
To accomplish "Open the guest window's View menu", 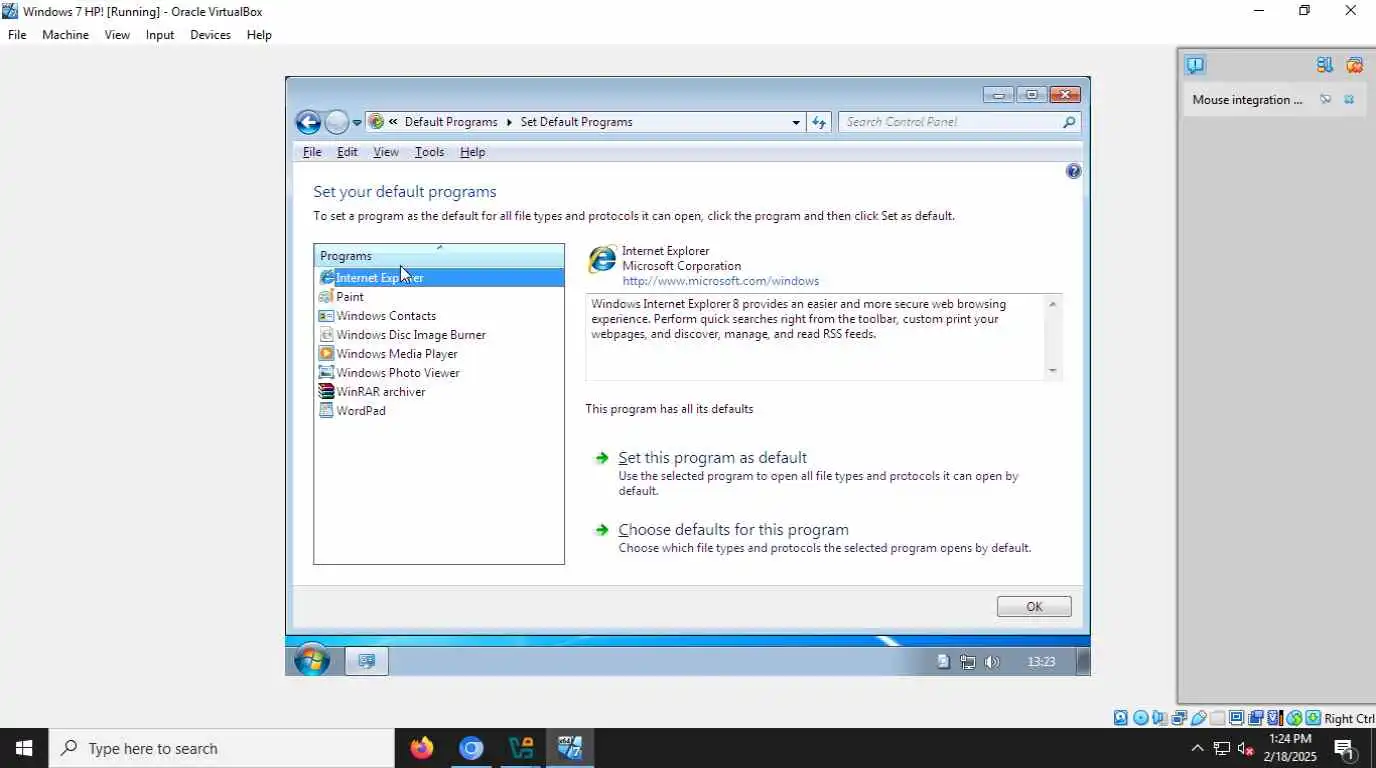I will click(x=386, y=152).
